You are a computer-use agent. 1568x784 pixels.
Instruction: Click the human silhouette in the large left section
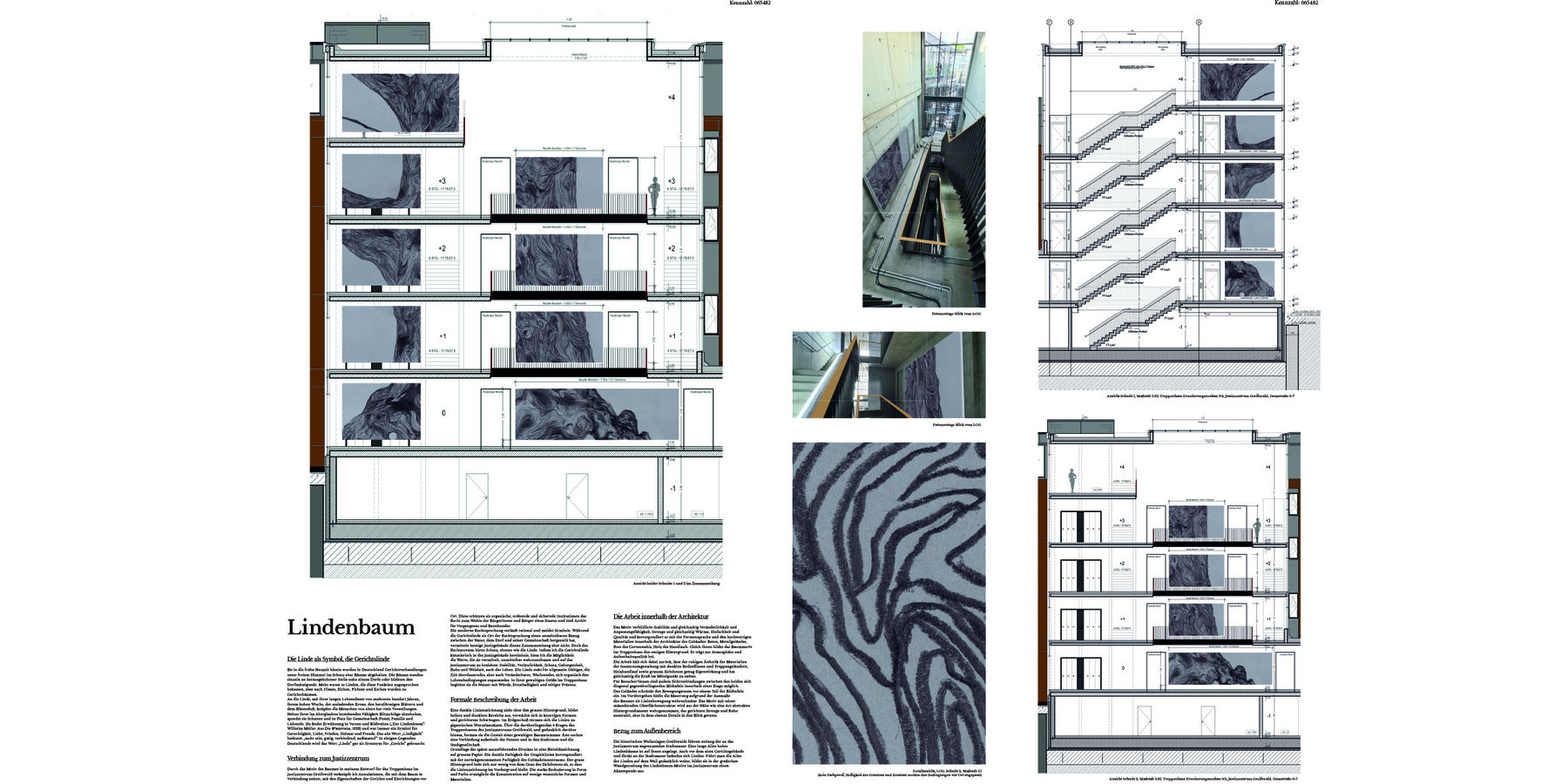(x=655, y=196)
